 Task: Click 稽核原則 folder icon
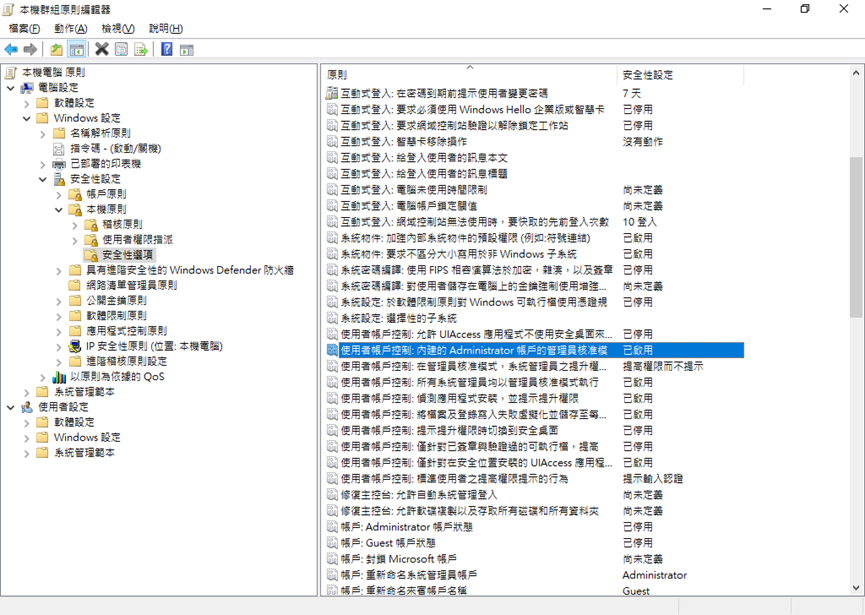tap(91, 224)
